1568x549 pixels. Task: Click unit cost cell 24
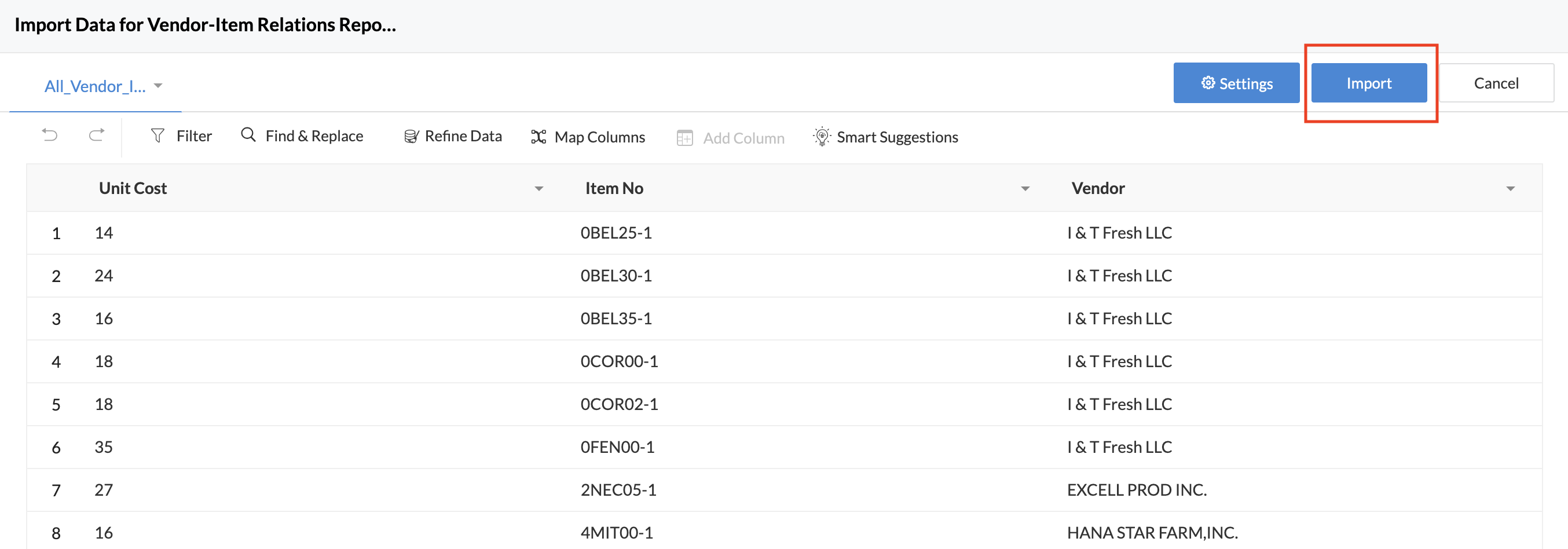[104, 276]
